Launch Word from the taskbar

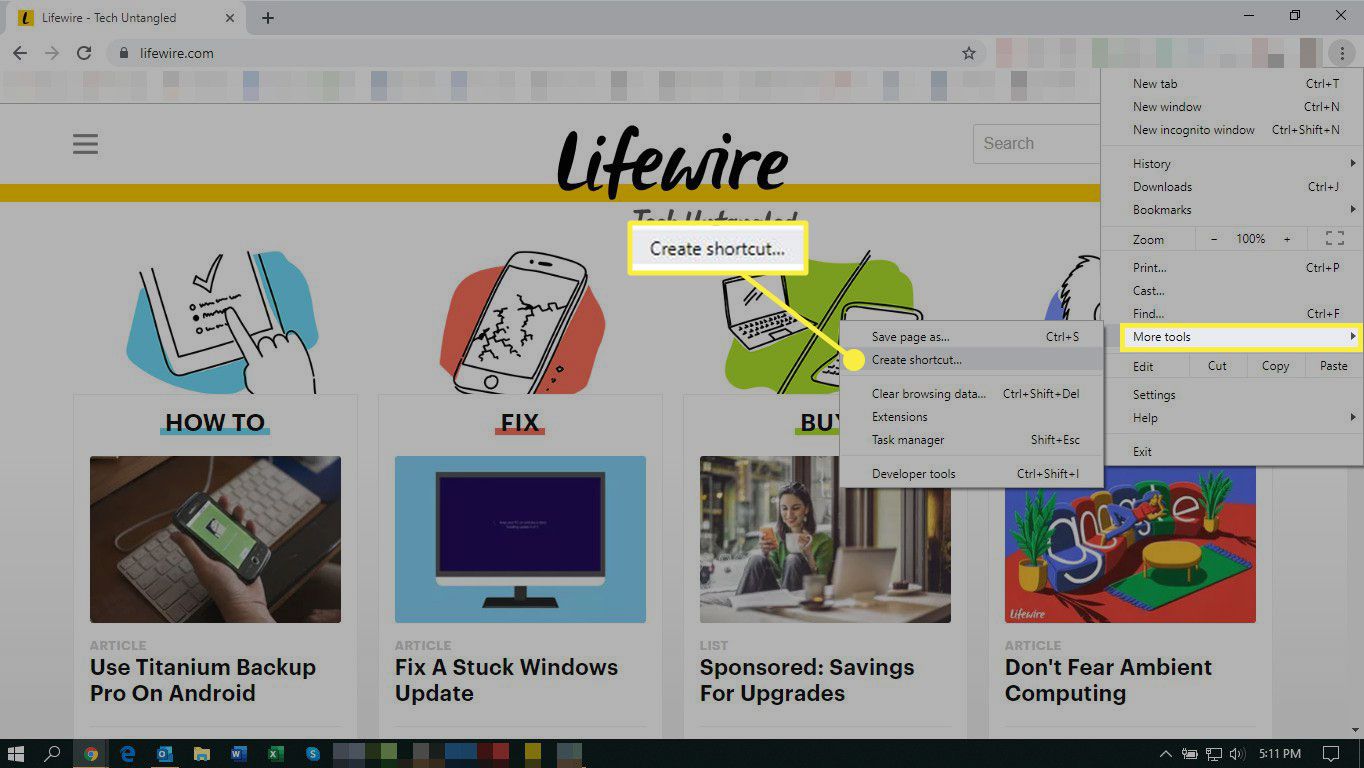click(x=239, y=753)
